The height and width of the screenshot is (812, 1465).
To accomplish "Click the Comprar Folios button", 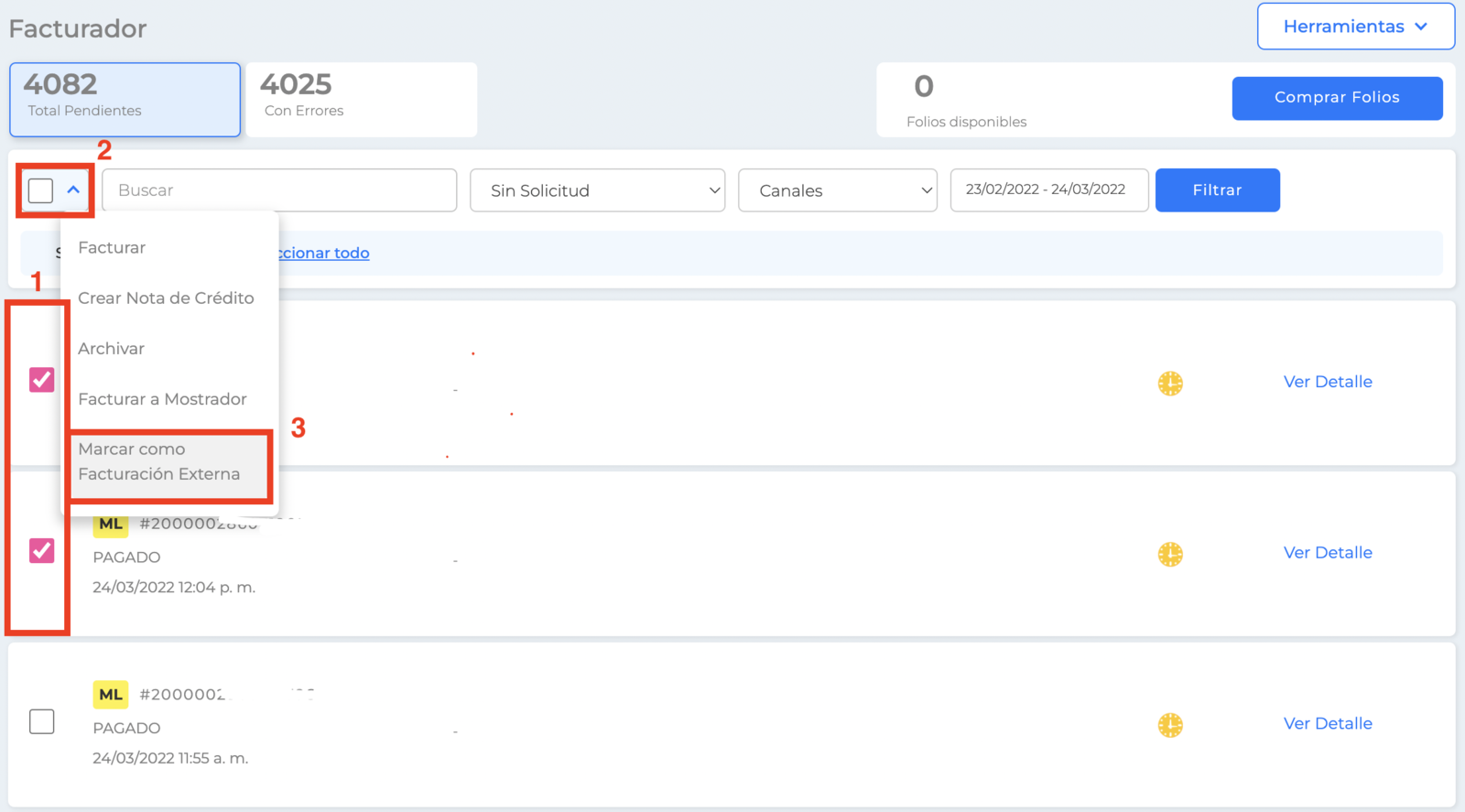I will pyautogui.click(x=1338, y=98).
